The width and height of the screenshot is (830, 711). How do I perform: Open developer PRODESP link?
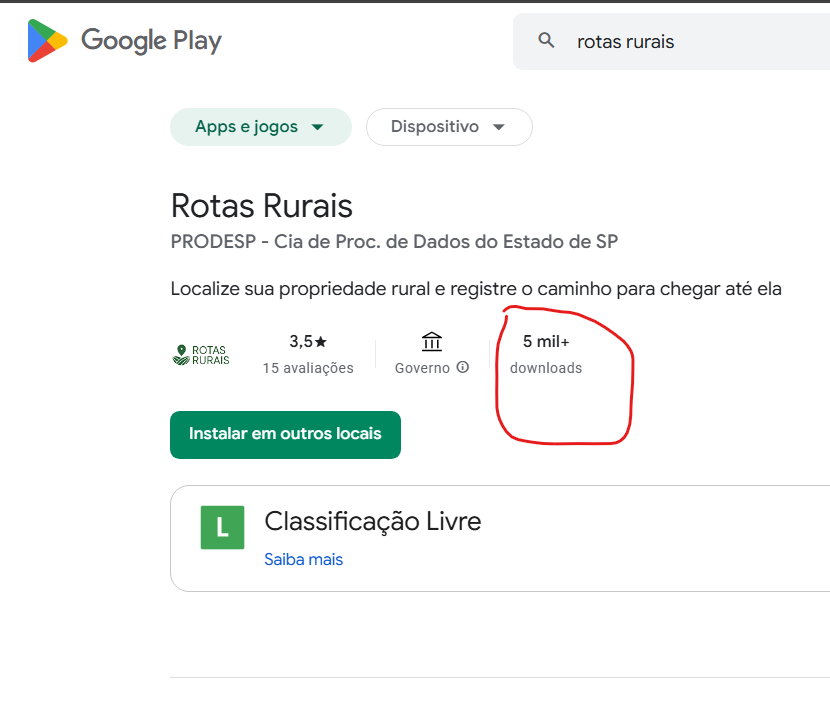click(x=394, y=241)
